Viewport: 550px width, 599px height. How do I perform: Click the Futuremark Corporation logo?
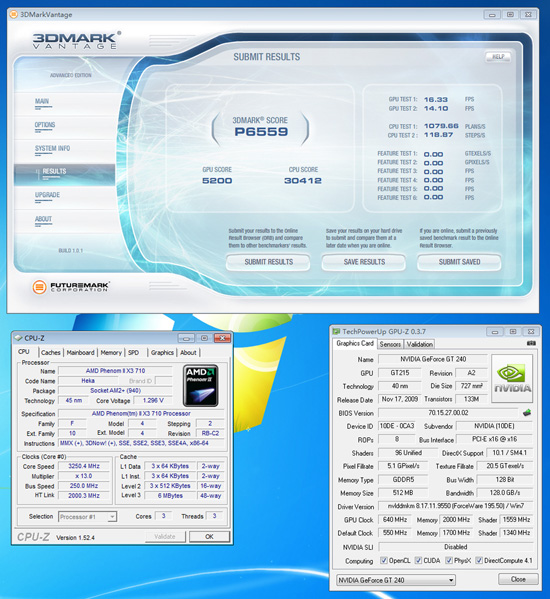pyautogui.click(x=71, y=287)
